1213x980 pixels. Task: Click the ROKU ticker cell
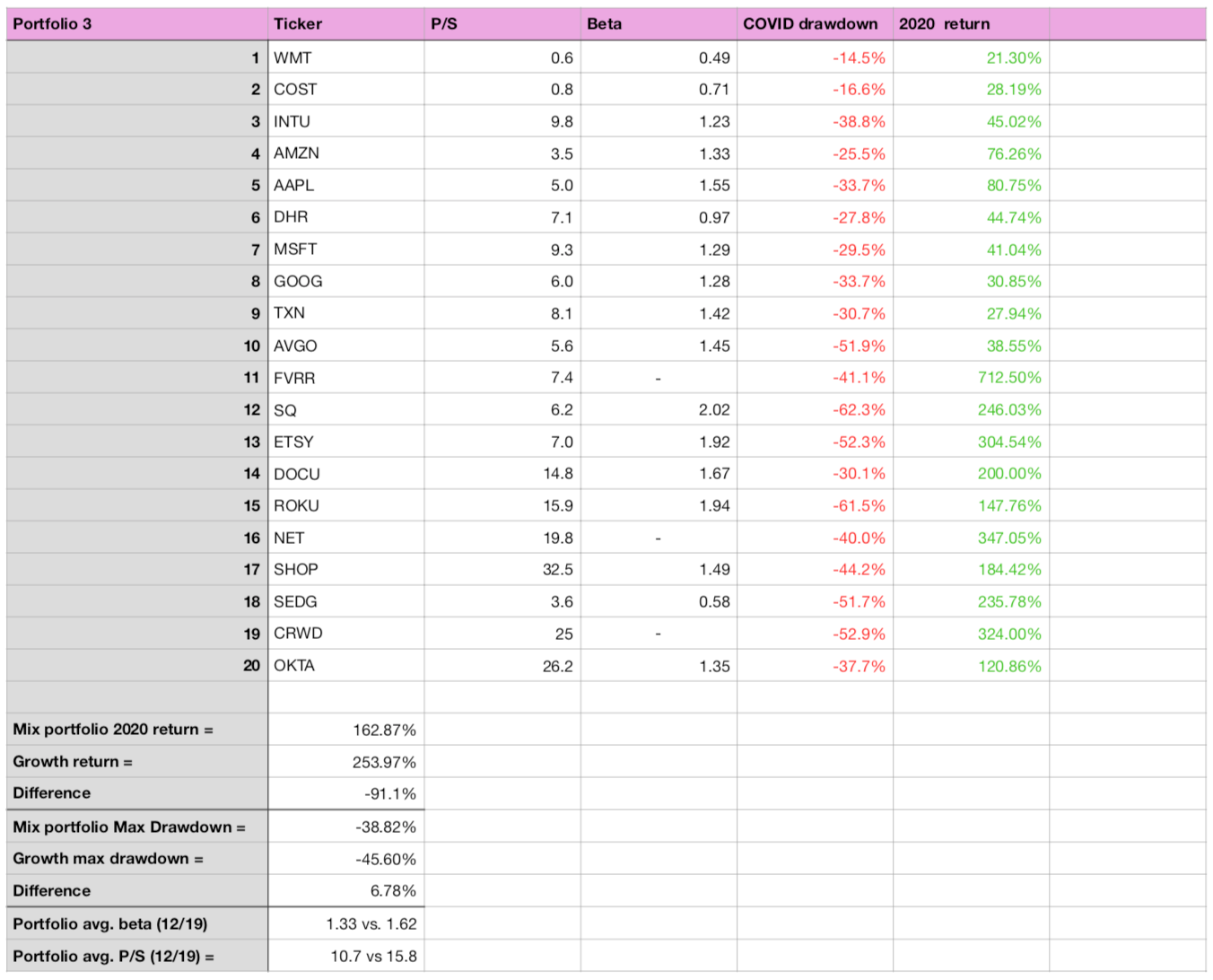[x=345, y=505]
